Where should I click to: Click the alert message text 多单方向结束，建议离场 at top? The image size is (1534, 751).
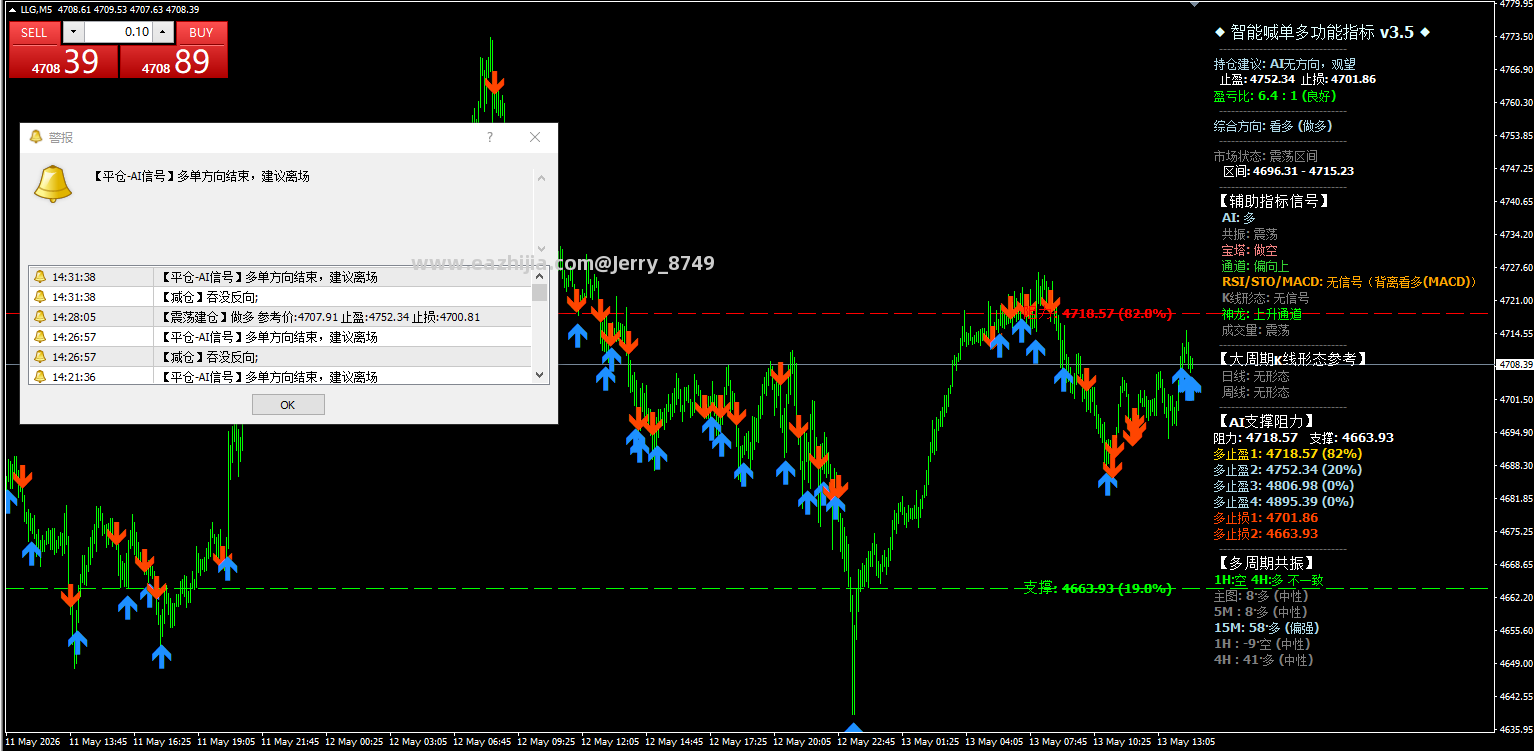[x=243, y=176]
